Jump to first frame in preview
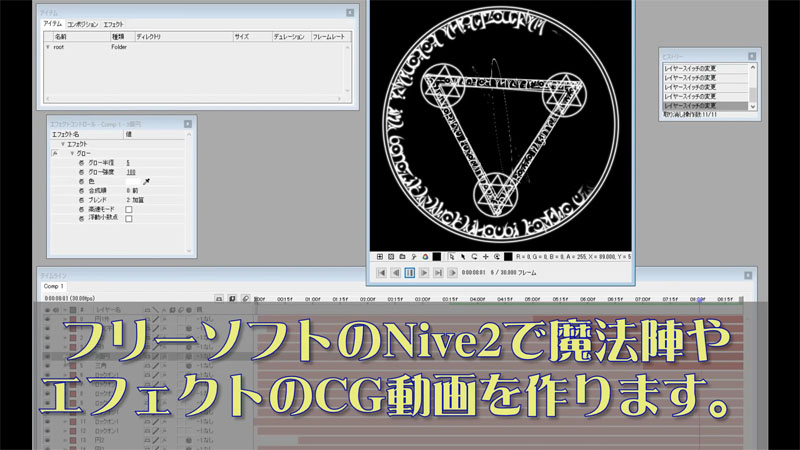This screenshot has width=800, height=450. tap(381, 273)
